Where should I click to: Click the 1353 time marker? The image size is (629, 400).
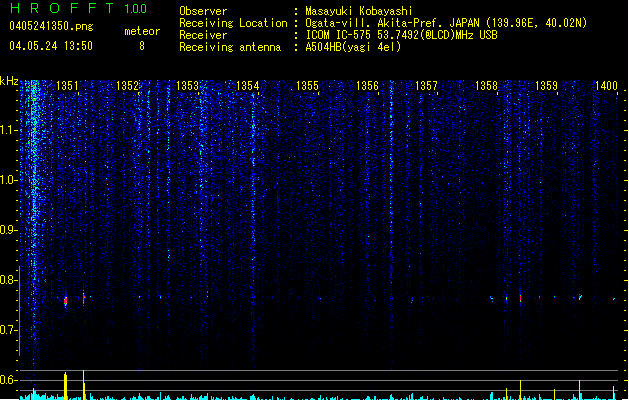tap(187, 86)
